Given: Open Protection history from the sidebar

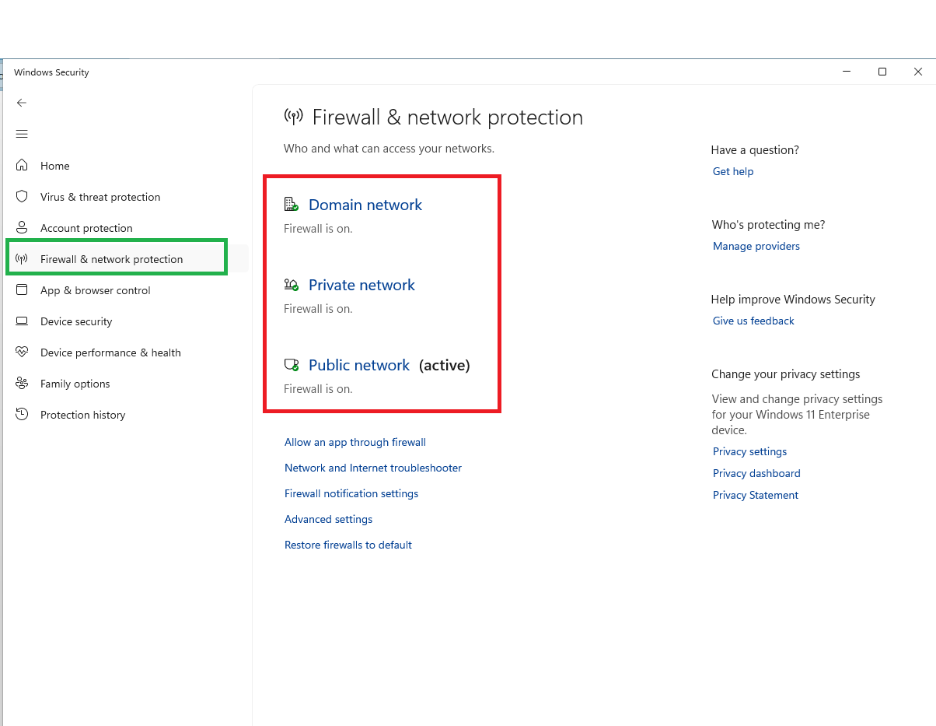Looking at the screenshot, I should (82, 414).
